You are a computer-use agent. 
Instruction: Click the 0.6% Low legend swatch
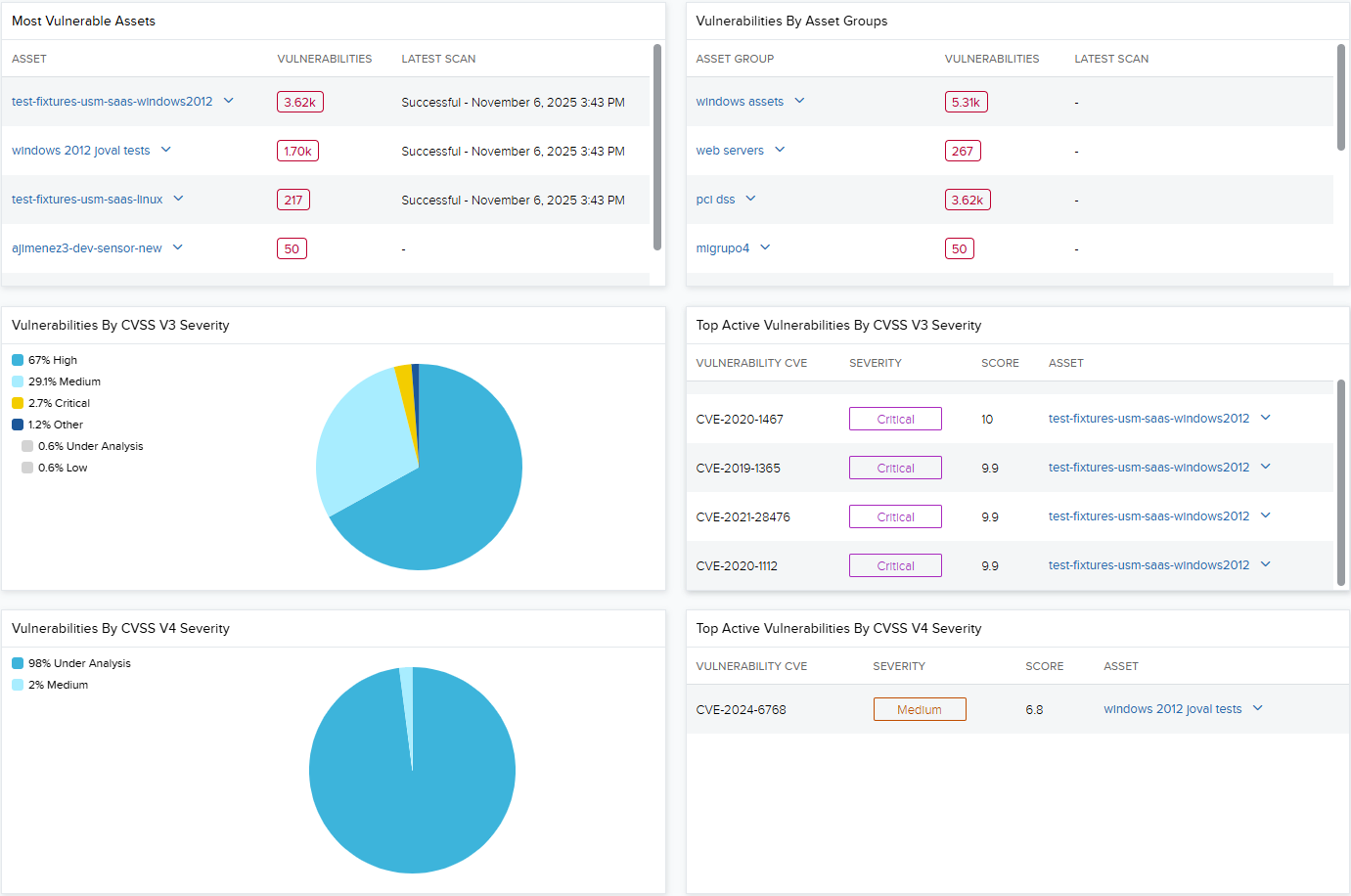pyautogui.click(x=27, y=468)
